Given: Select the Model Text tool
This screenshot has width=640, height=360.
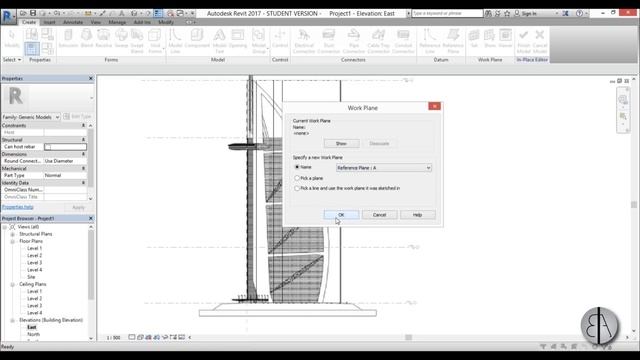Looking at the screenshot, I should pyautogui.click(x=220, y=41).
